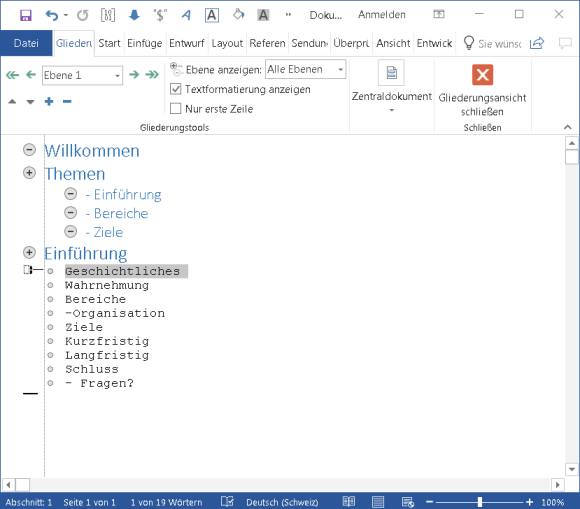Viewport: 580px width, 509px height.
Task: Save document with the floppy disk icon
Action: click(26, 15)
